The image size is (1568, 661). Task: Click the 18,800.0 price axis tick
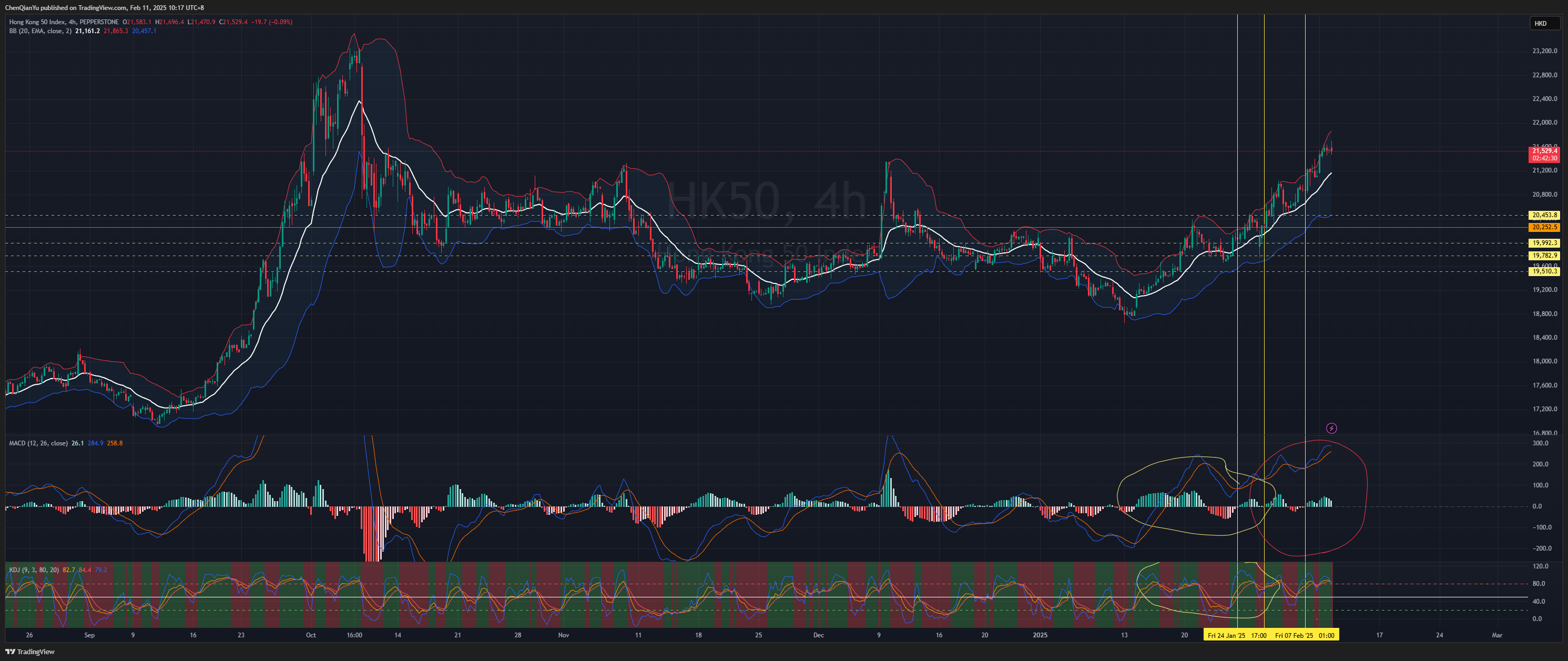pyautogui.click(x=1545, y=314)
